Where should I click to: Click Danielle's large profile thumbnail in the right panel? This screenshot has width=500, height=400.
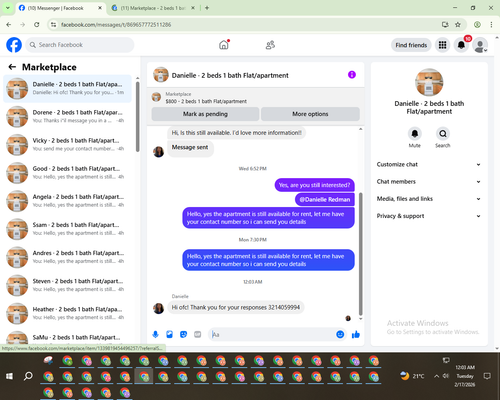point(429,82)
